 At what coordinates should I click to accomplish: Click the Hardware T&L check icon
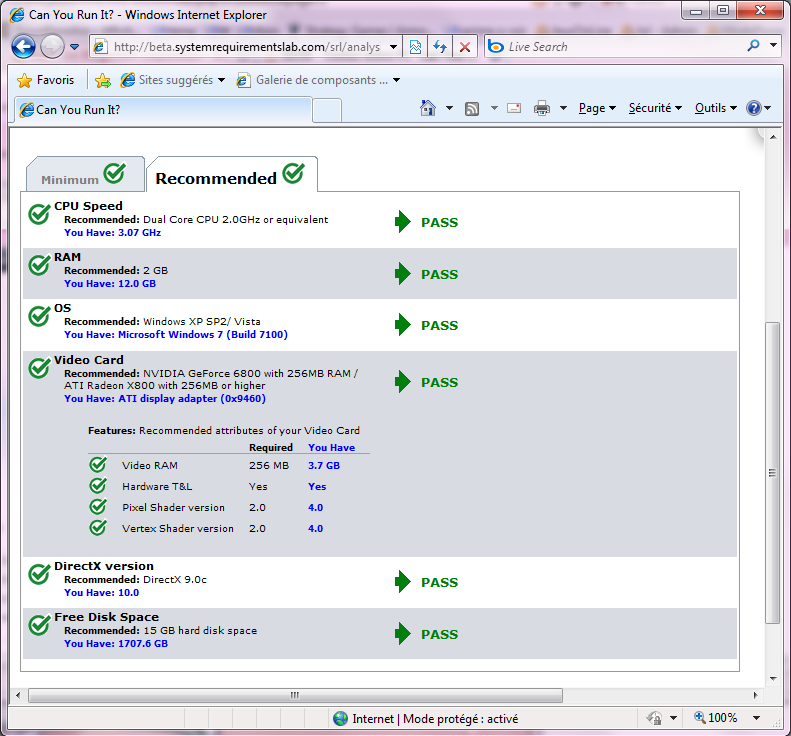98,485
